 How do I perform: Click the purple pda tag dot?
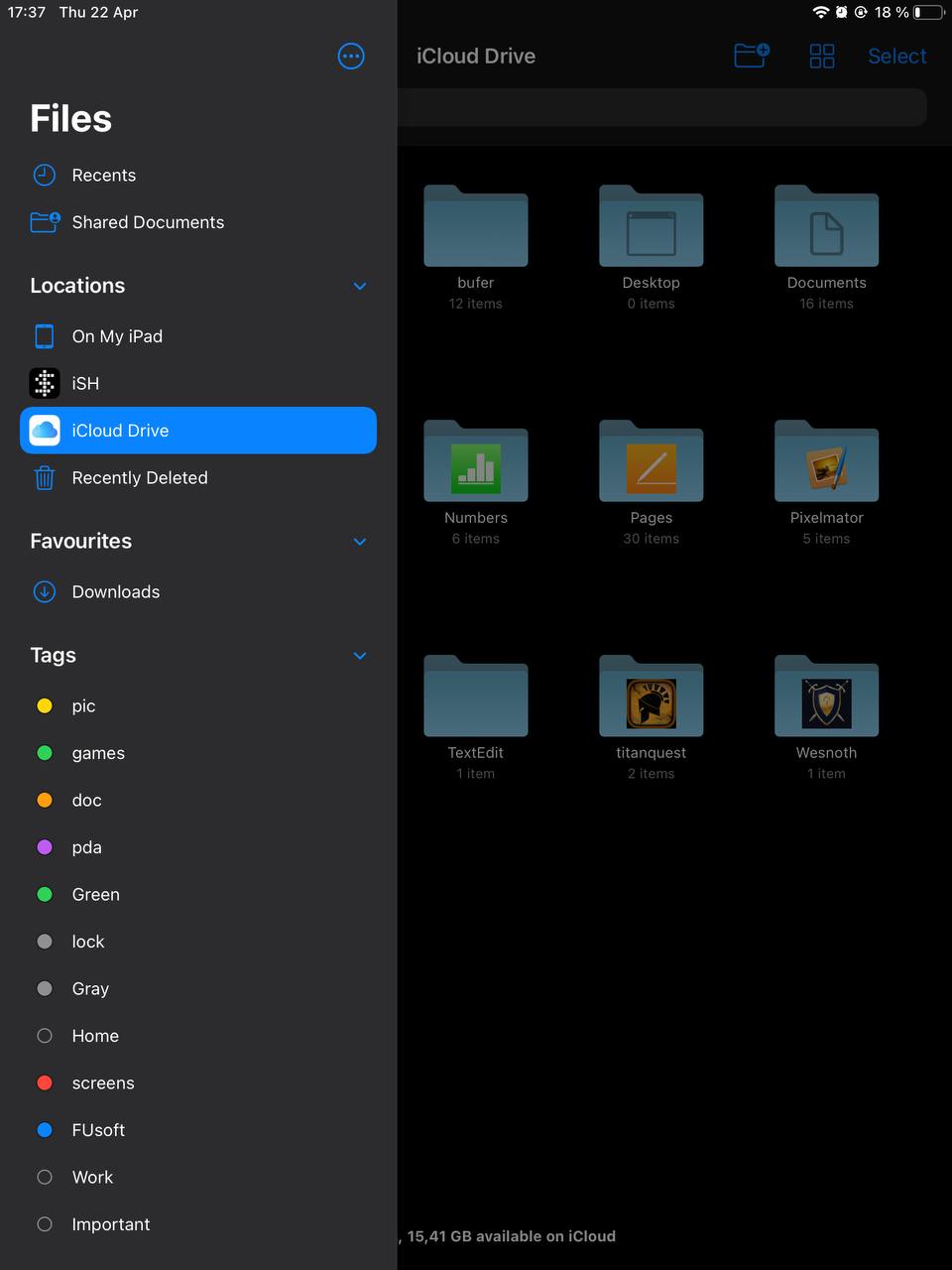click(45, 847)
